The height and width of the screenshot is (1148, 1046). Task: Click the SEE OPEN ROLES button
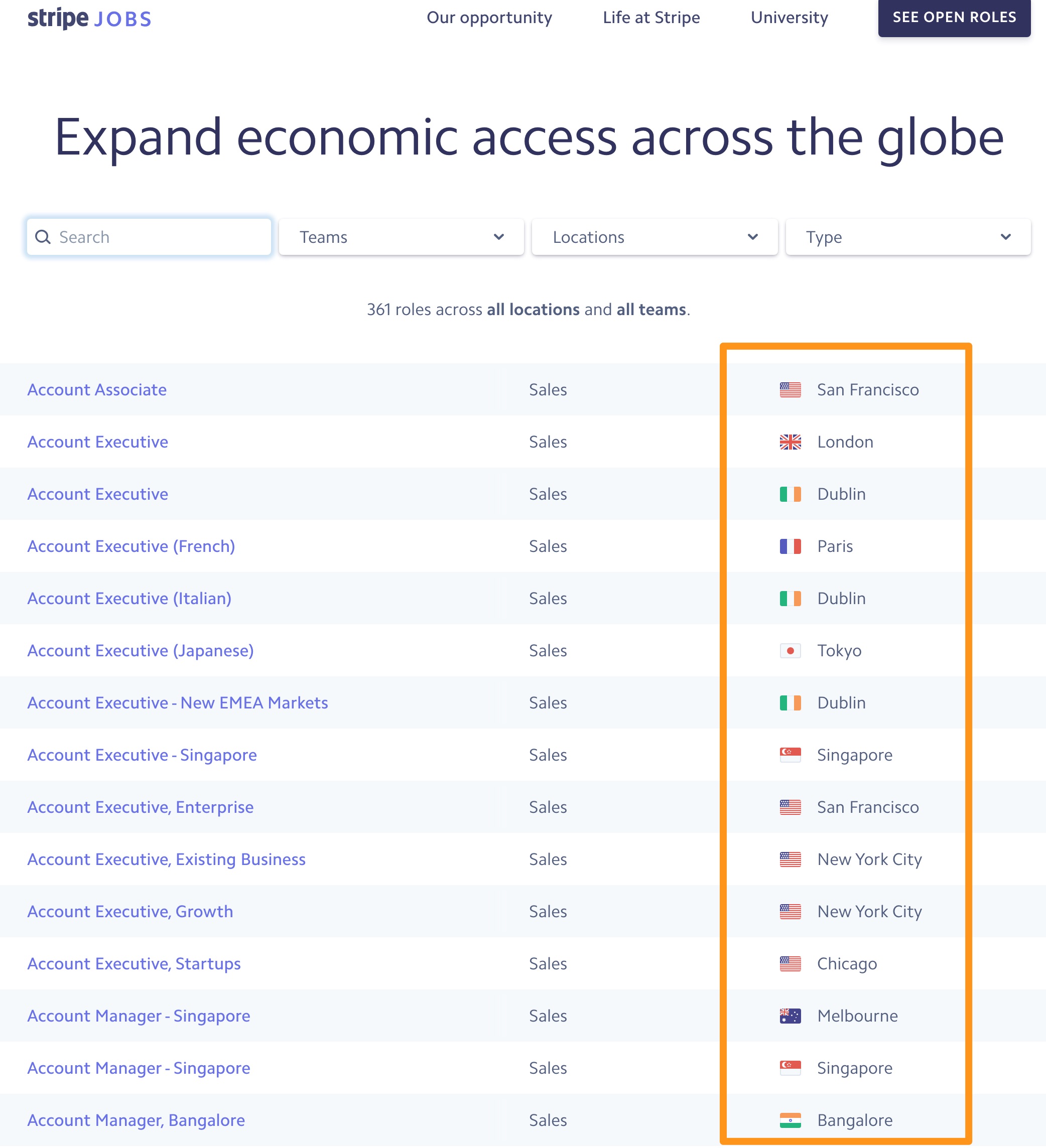954,18
